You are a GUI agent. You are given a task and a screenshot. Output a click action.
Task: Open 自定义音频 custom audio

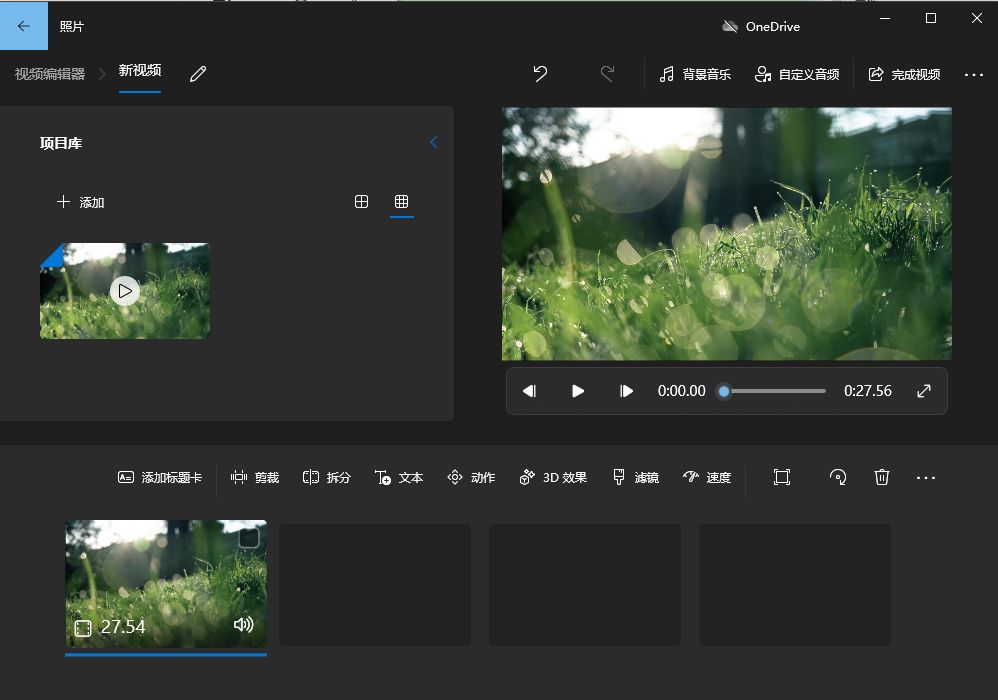pos(796,74)
